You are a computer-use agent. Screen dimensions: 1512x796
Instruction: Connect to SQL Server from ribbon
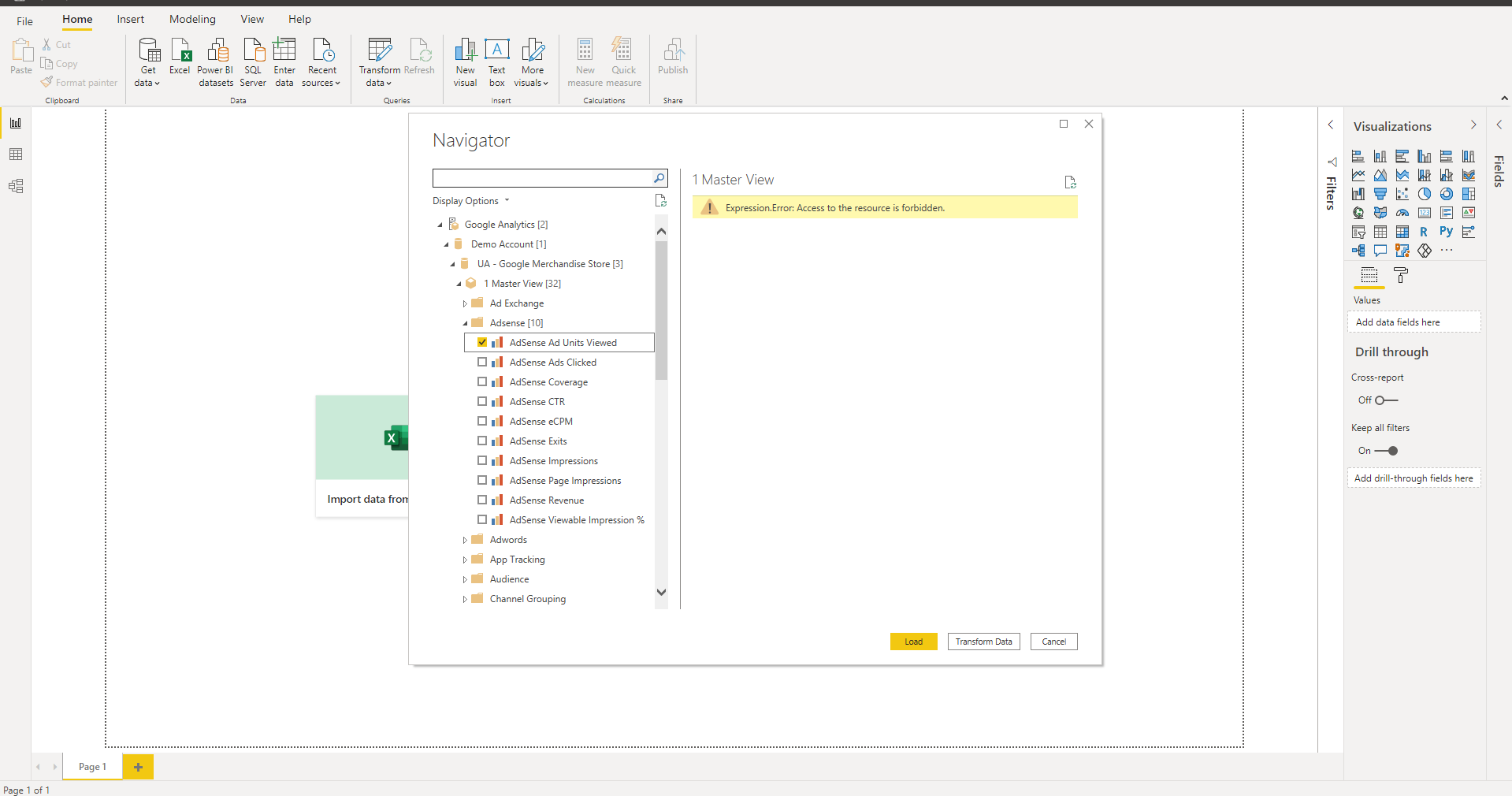pos(253,61)
